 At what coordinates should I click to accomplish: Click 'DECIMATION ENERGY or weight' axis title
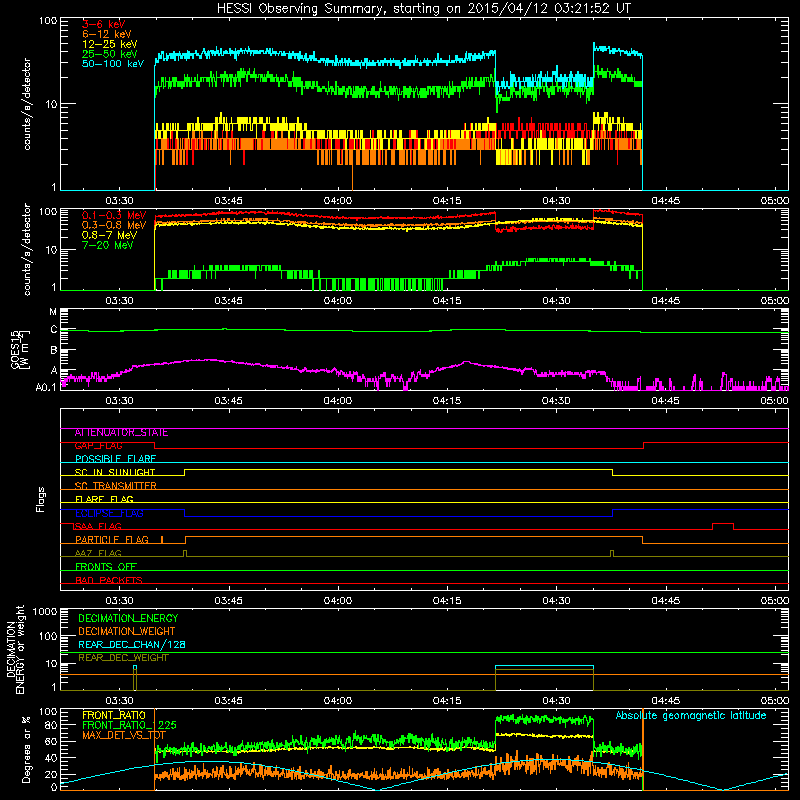coord(15,649)
